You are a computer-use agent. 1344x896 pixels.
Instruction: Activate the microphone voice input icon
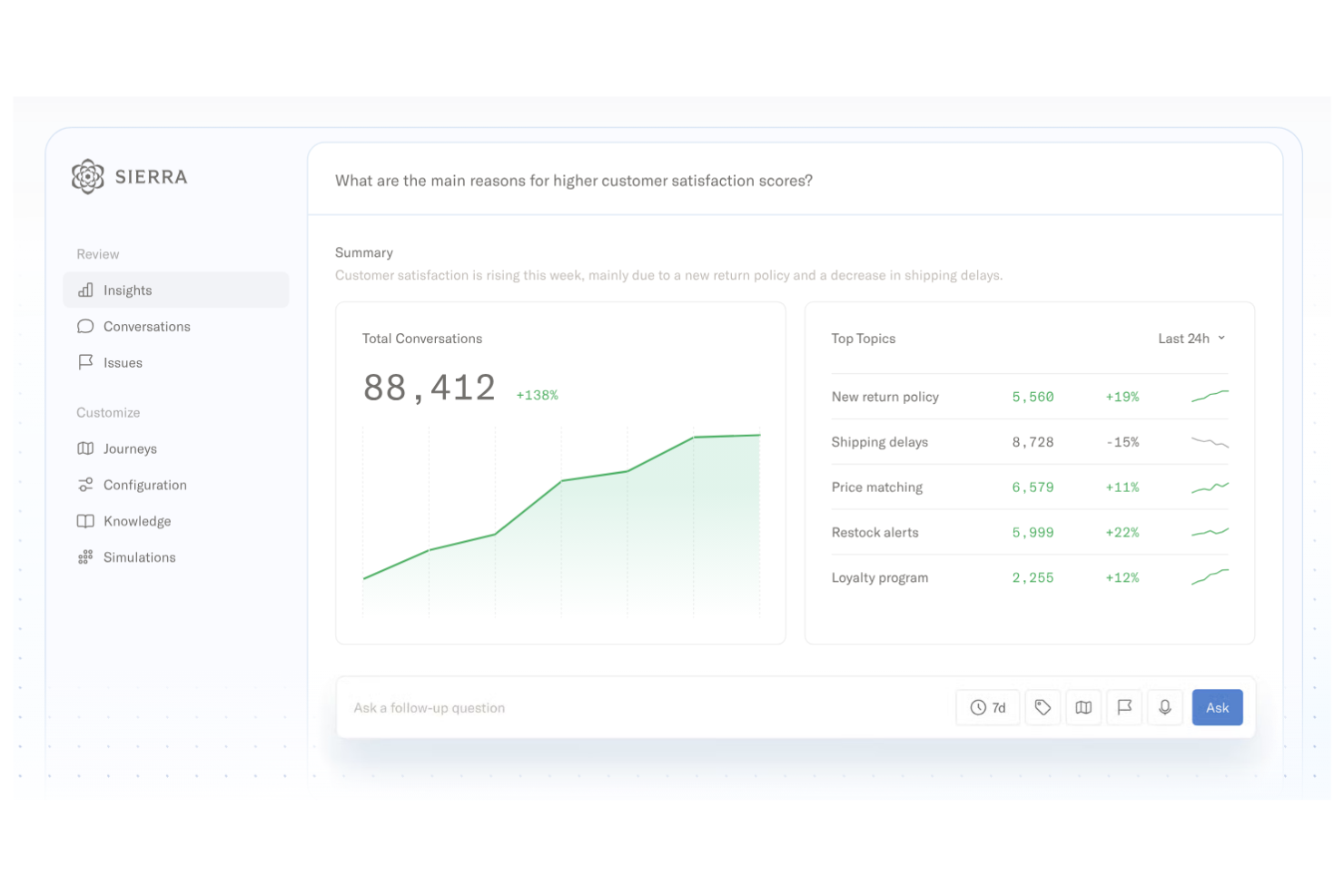click(1165, 708)
